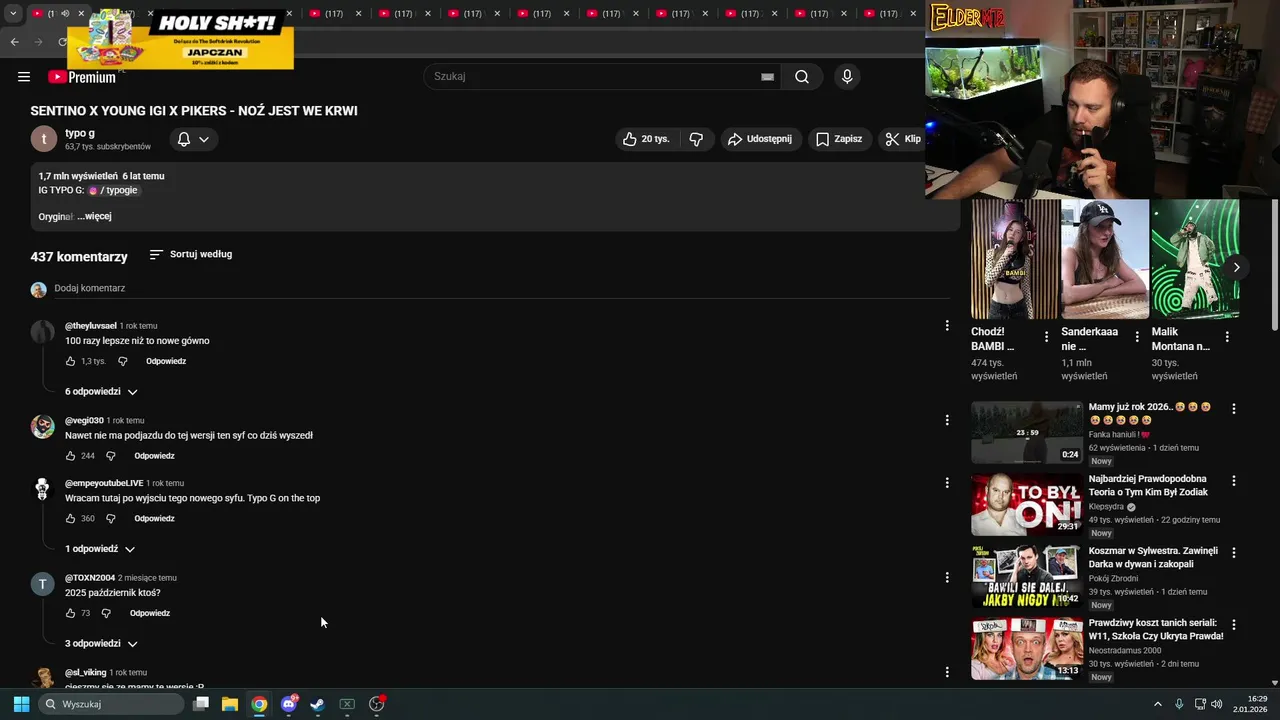Like the video with 20 tys. thumbs up
The image size is (1280, 720).
(646, 139)
